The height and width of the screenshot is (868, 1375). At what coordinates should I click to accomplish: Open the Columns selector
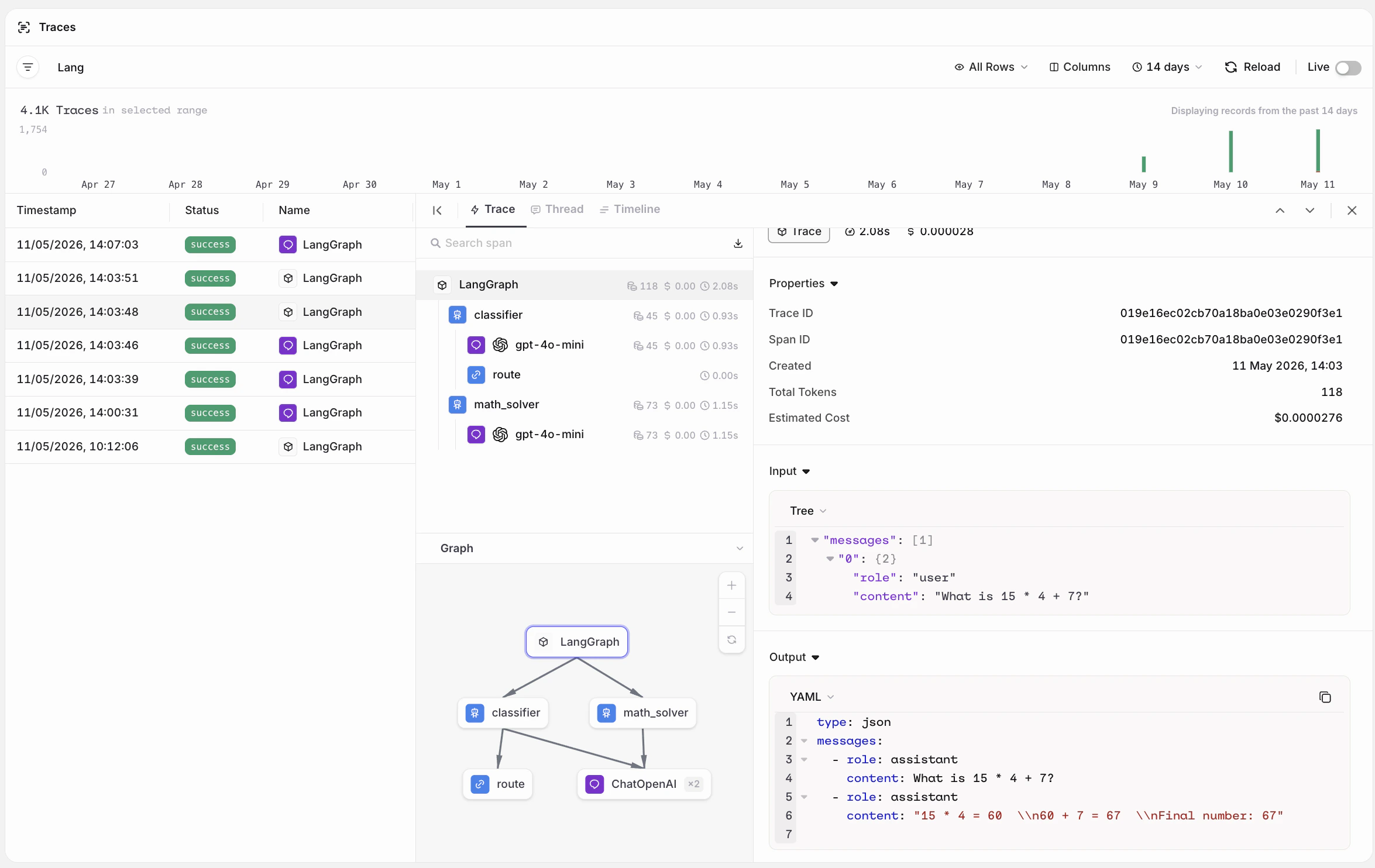tap(1080, 67)
